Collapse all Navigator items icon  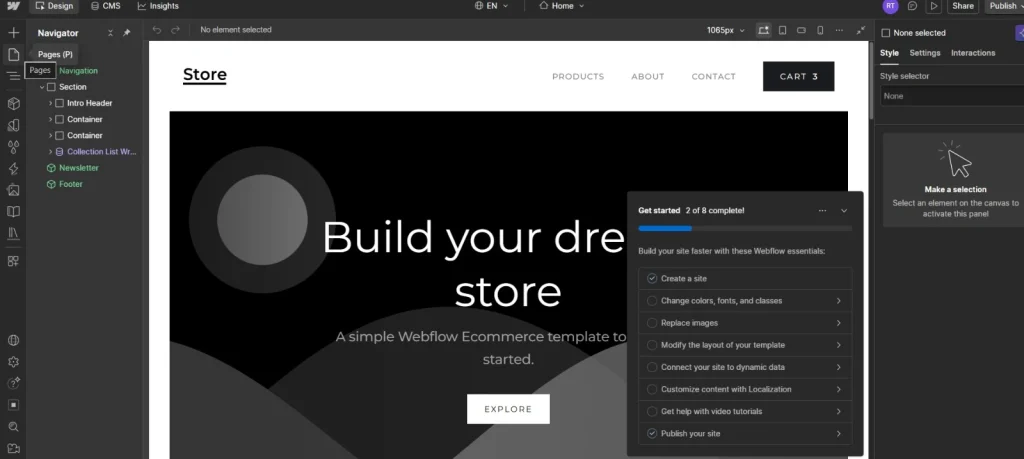point(110,33)
